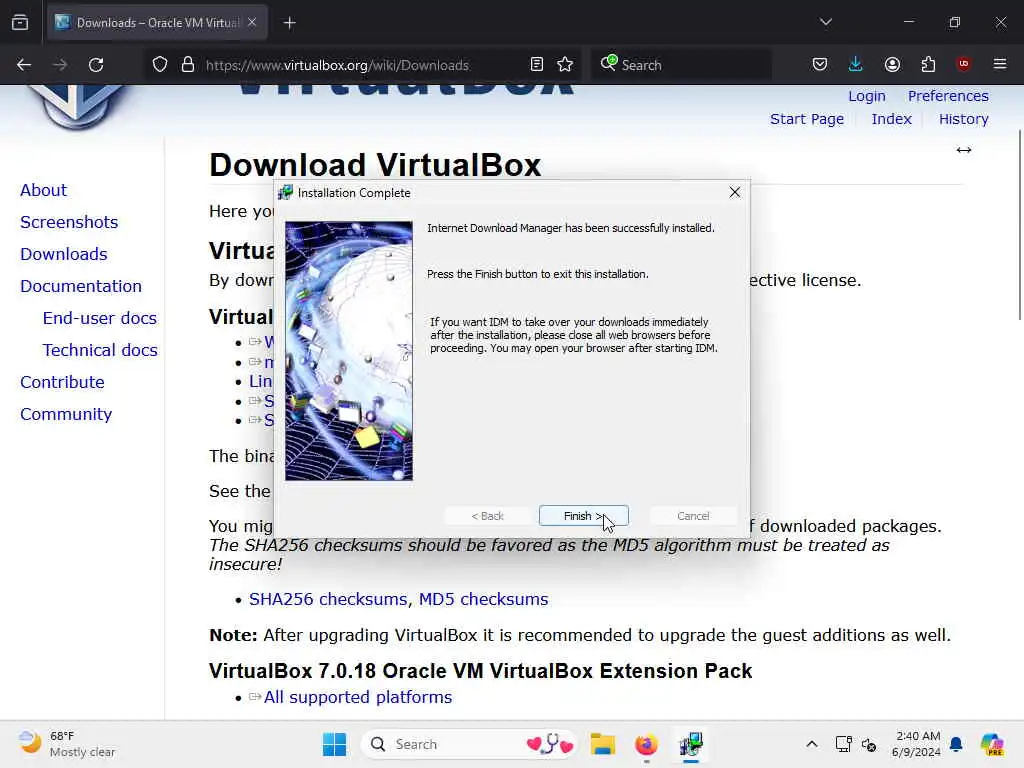
Task: Open Screenshots in the sidebar
Action: coord(69,222)
